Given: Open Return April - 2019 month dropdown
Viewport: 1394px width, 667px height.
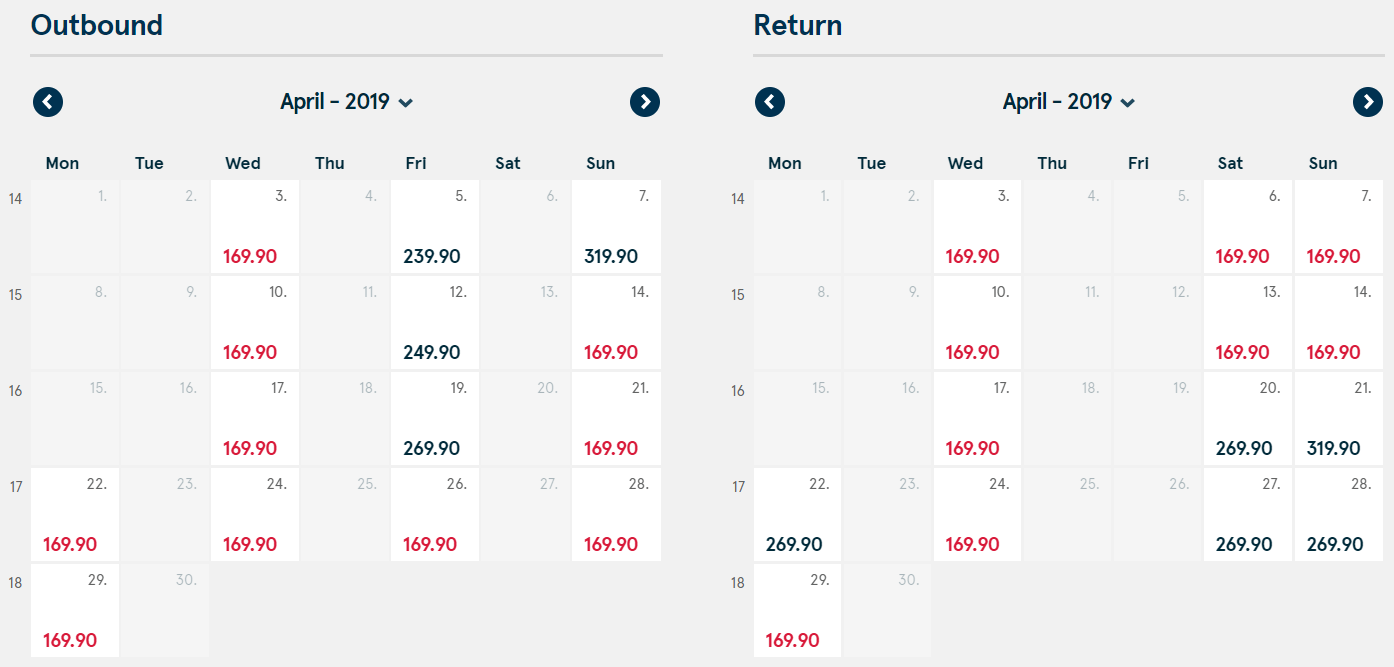Looking at the screenshot, I should 1069,102.
